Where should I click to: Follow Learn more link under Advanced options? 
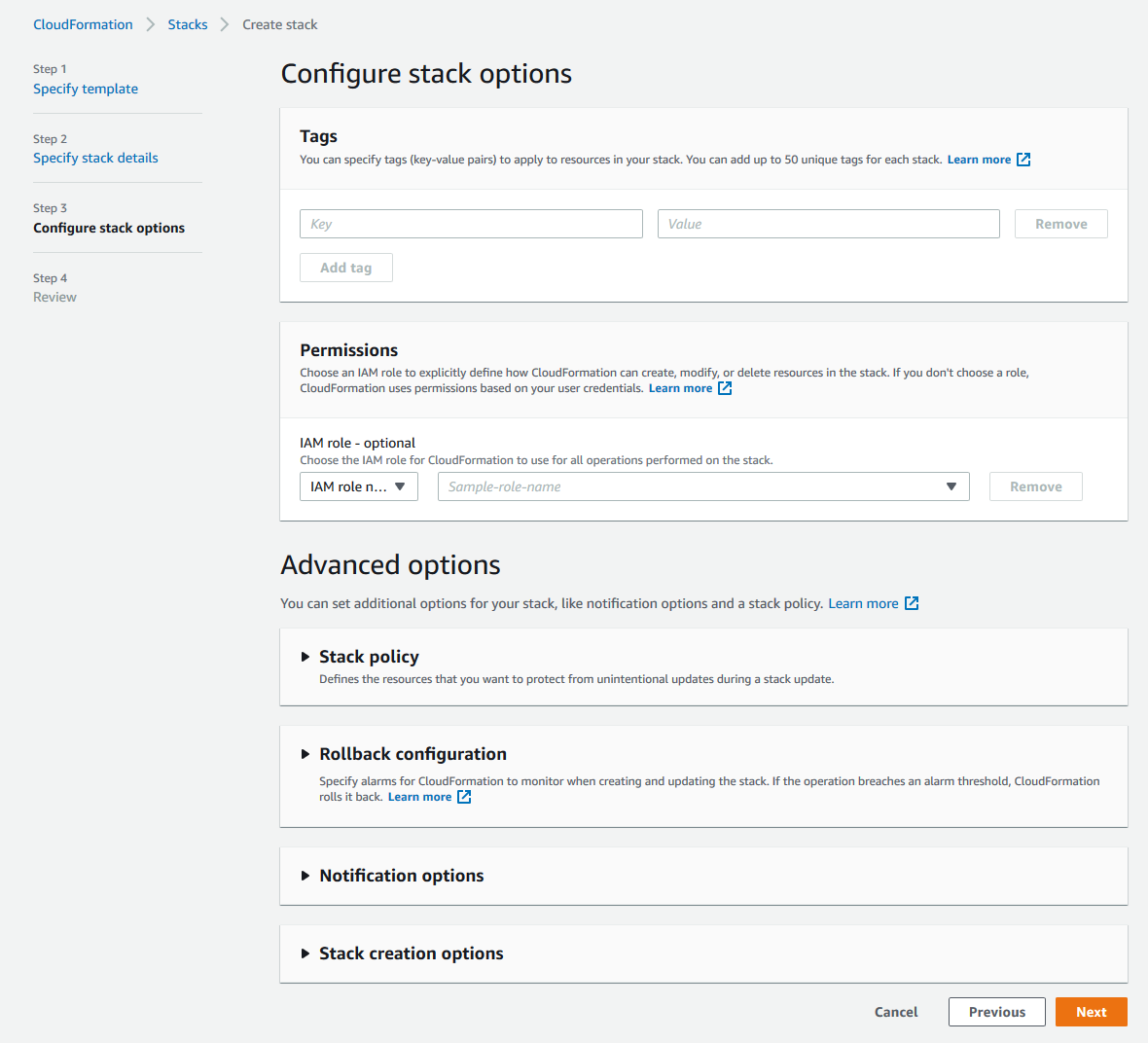pyautogui.click(x=863, y=603)
